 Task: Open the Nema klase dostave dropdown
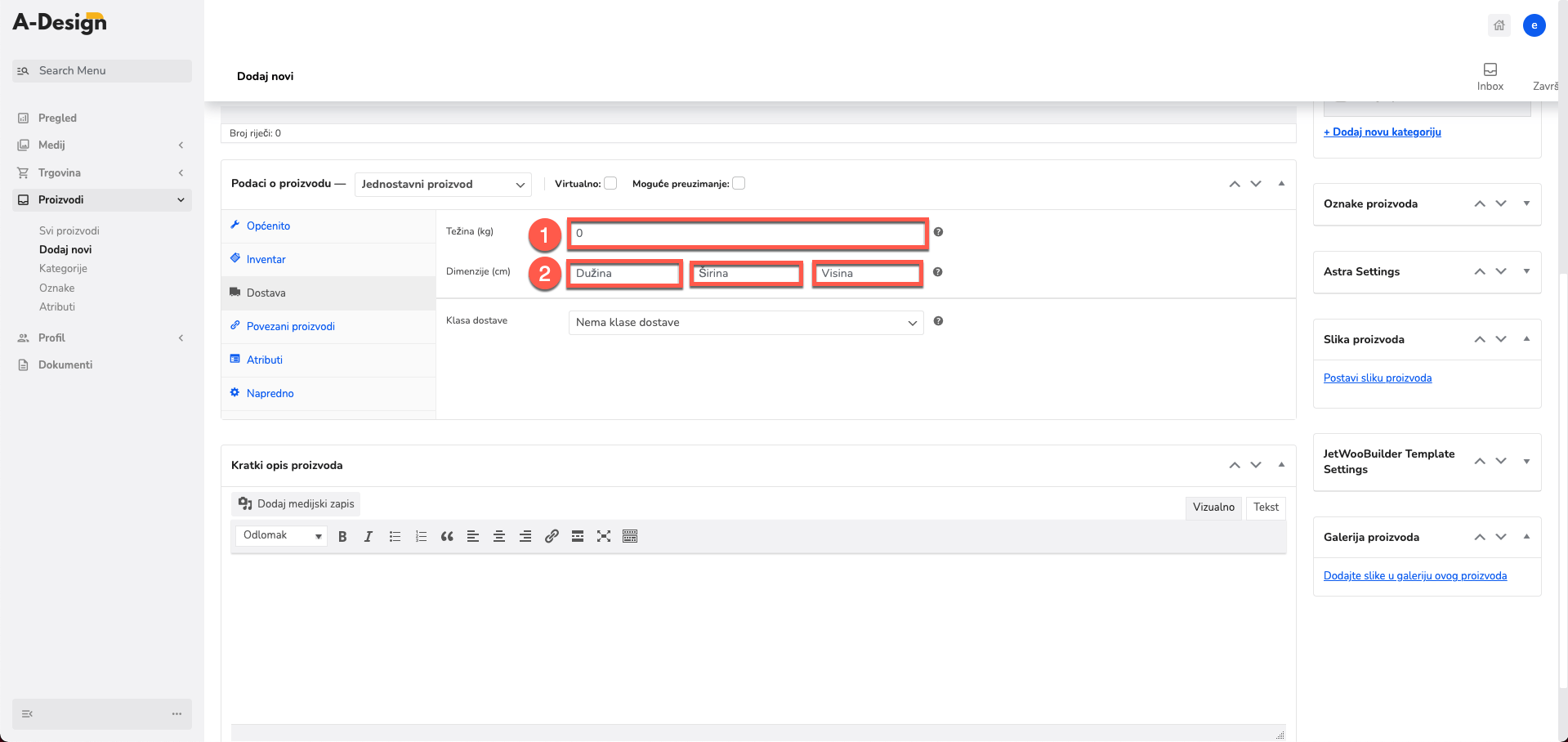(x=746, y=323)
